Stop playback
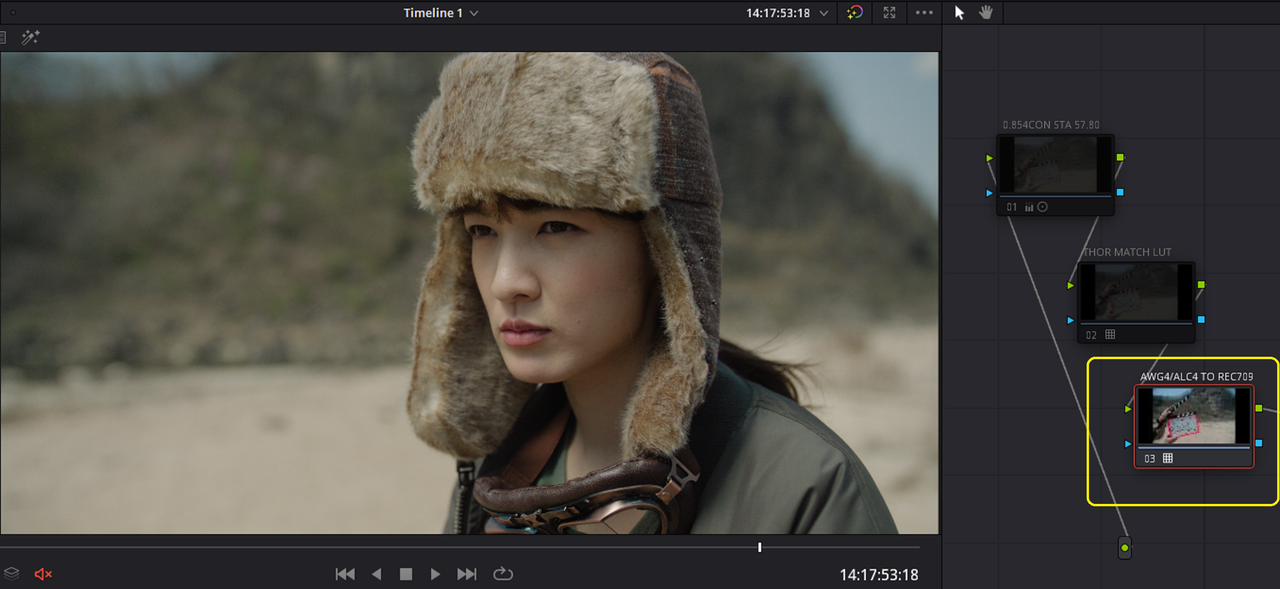 point(406,574)
